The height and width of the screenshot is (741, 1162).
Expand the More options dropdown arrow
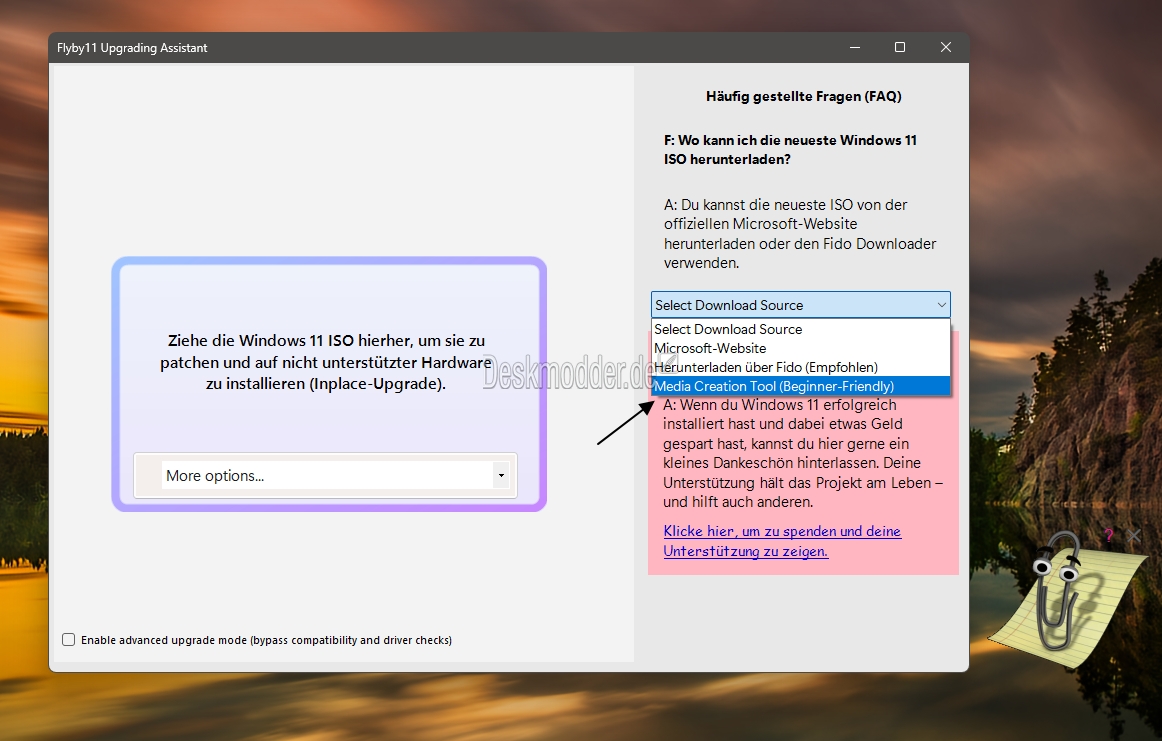click(502, 475)
